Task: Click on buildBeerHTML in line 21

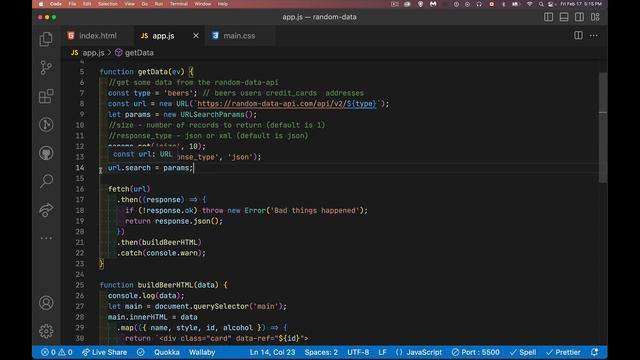Action: click(x=169, y=242)
